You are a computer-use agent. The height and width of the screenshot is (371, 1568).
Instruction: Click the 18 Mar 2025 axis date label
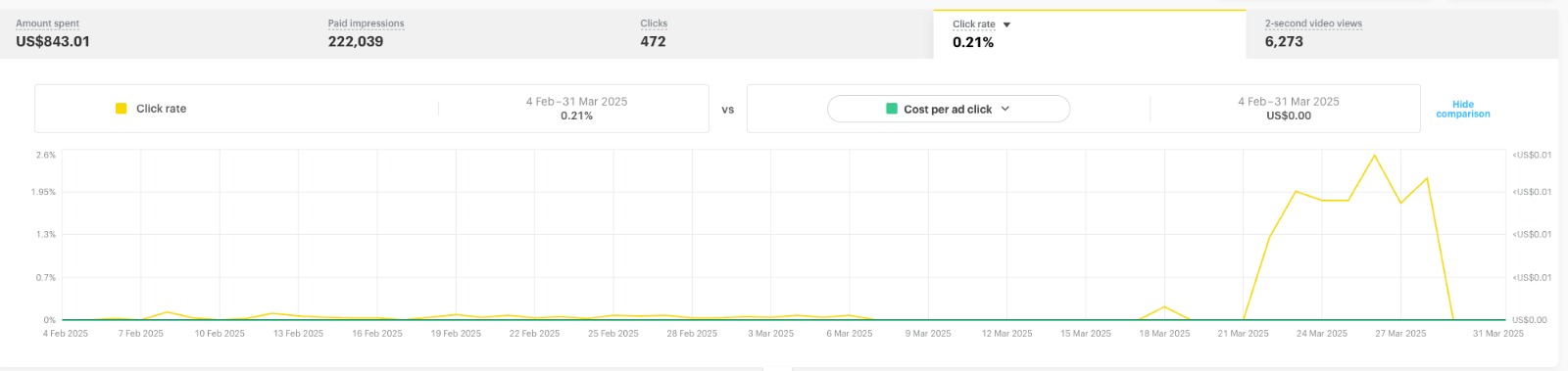point(1164,334)
